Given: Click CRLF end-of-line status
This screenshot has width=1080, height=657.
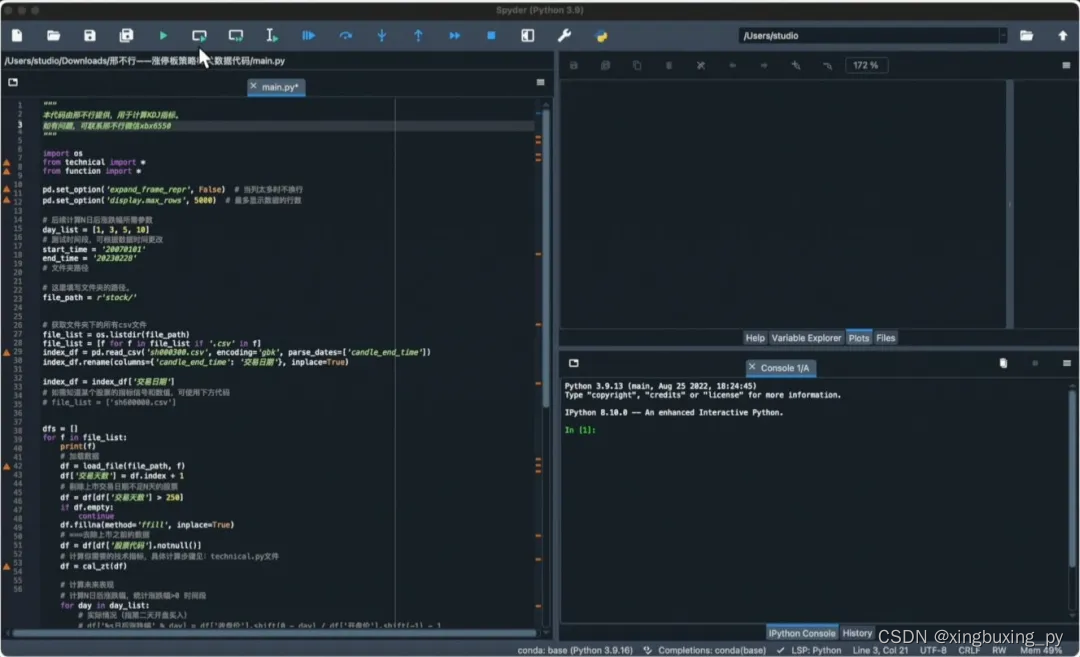Looking at the screenshot, I should tap(968, 650).
